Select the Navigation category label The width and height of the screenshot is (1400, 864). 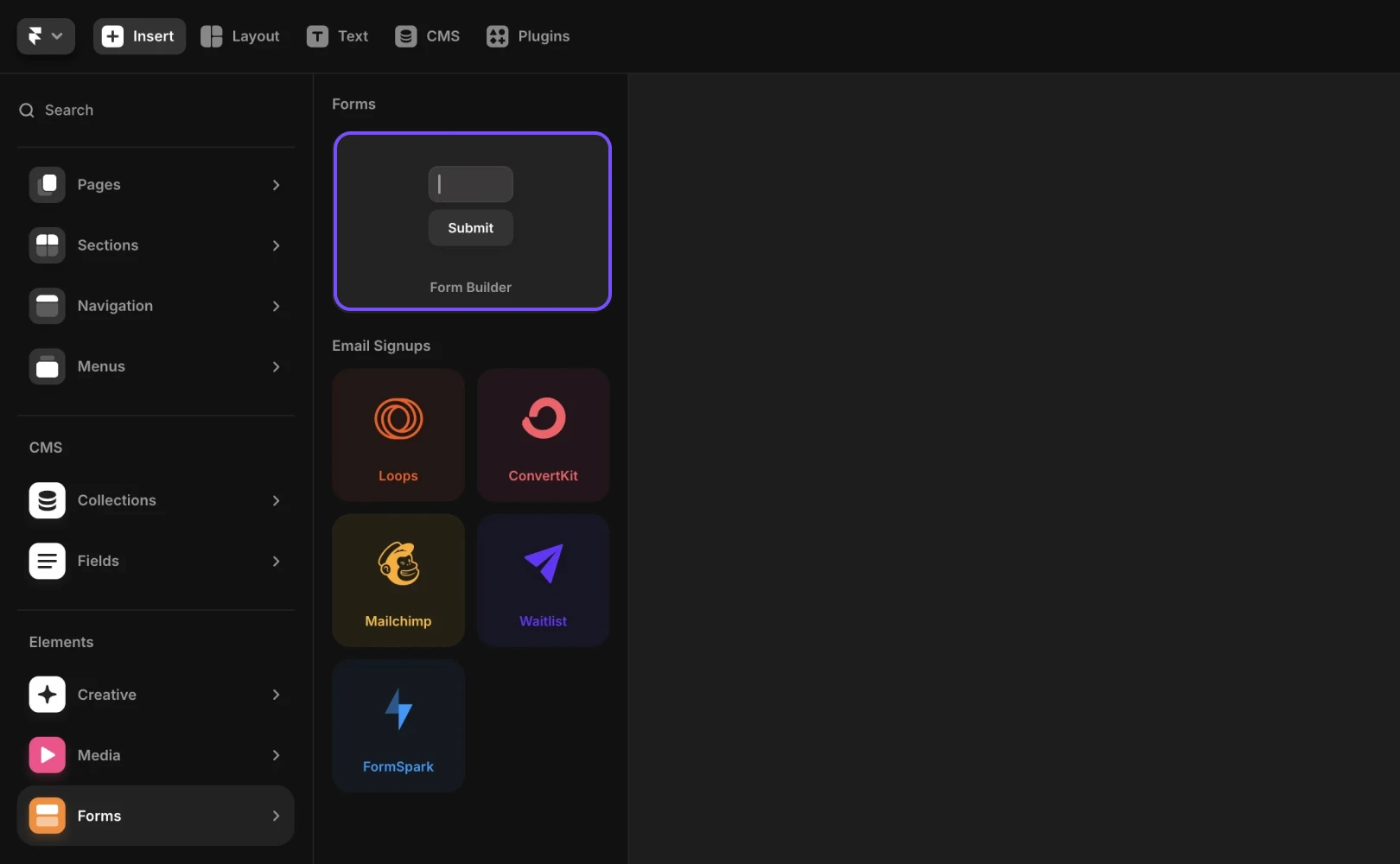[115, 306]
